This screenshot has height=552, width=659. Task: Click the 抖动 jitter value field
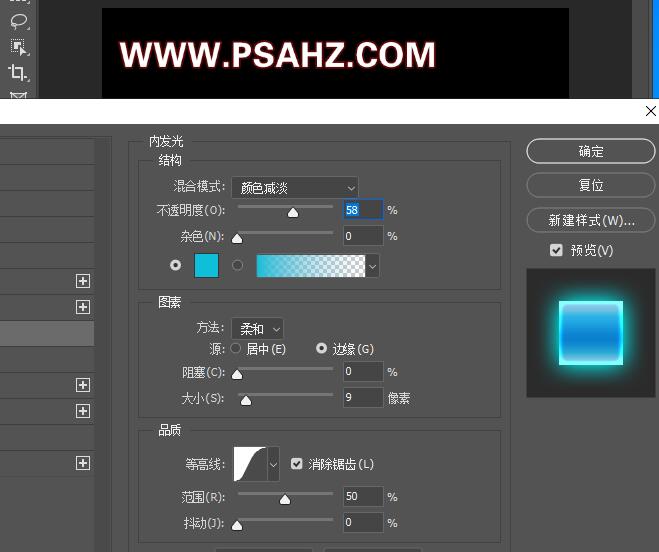363,523
